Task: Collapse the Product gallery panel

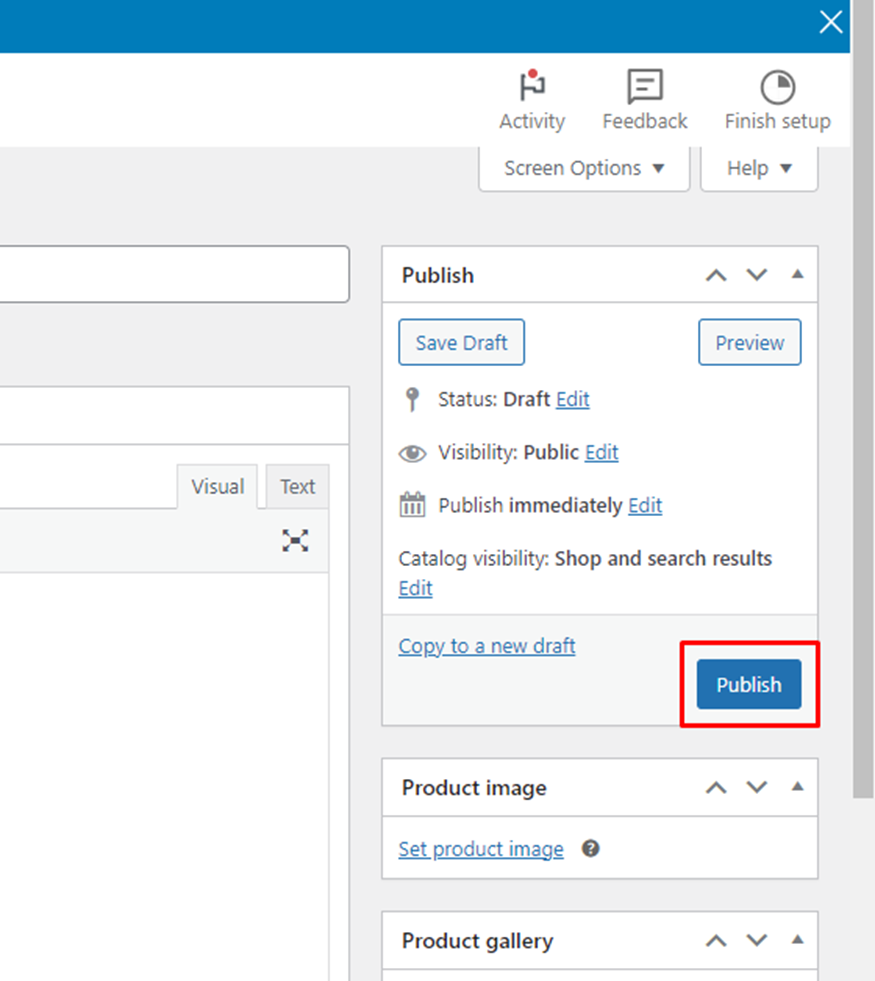Action: pos(797,940)
